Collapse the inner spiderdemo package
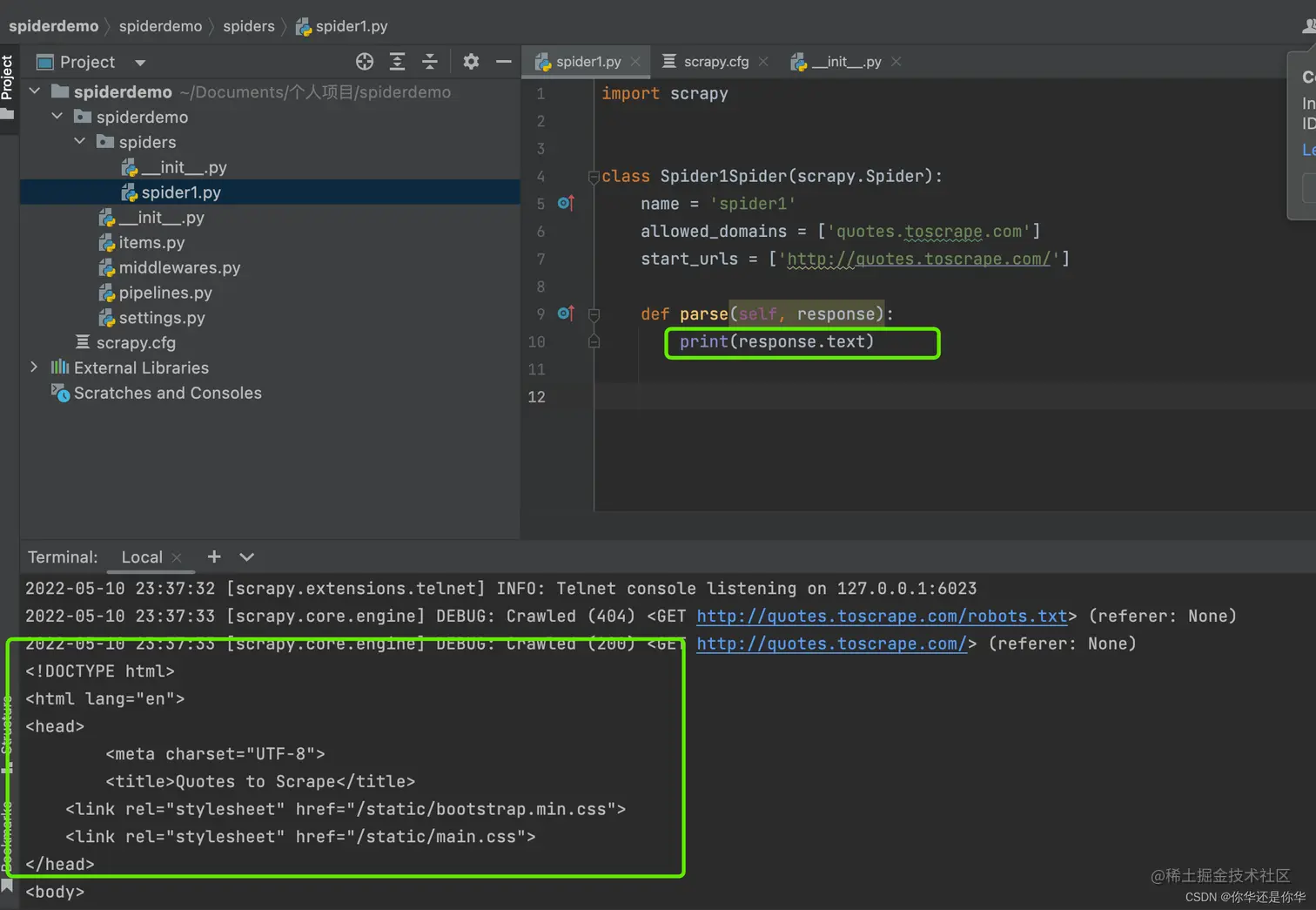Viewport: 1316px width, 910px height. [57, 116]
